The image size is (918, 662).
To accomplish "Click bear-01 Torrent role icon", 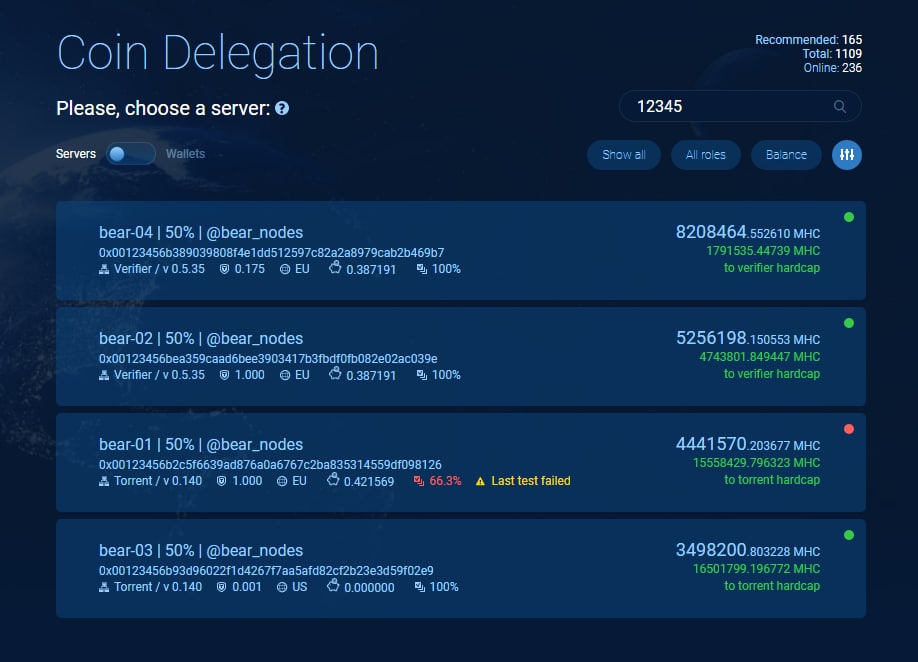I will [104, 481].
